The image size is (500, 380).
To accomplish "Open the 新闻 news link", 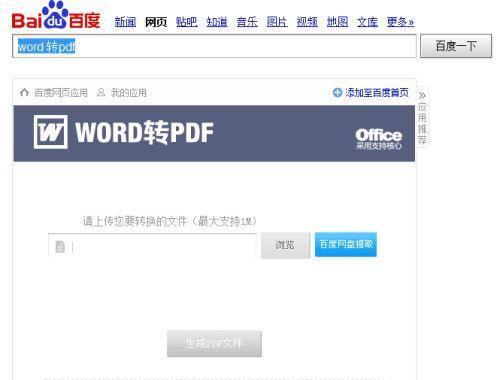I will [125, 22].
